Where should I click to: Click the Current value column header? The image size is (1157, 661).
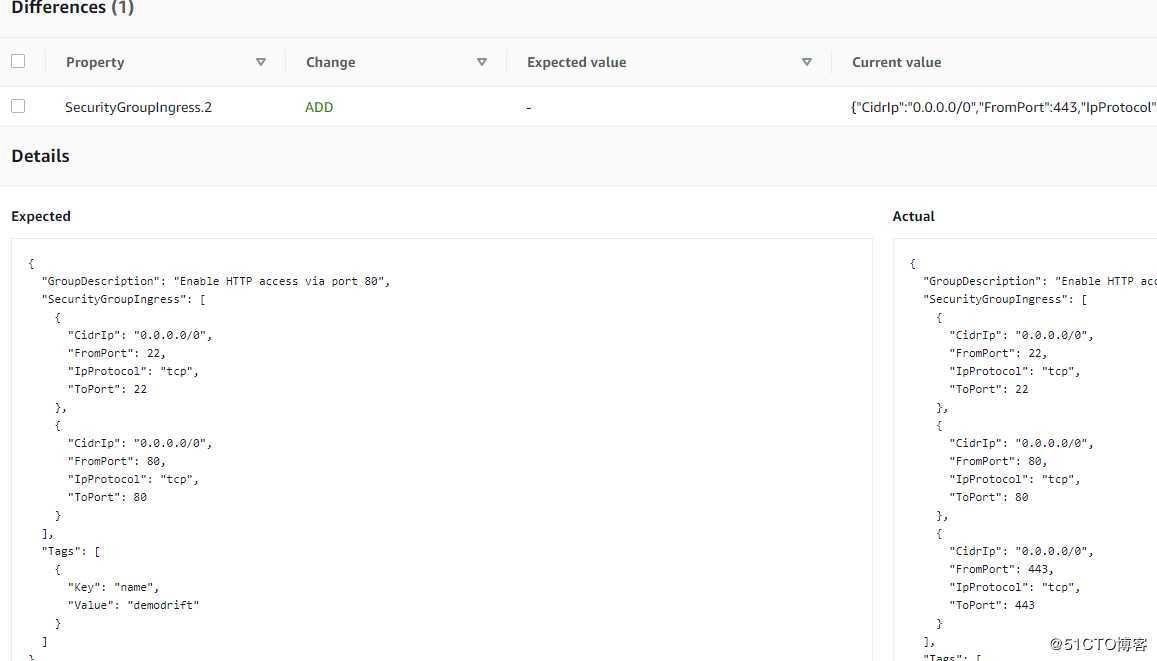pos(896,62)
